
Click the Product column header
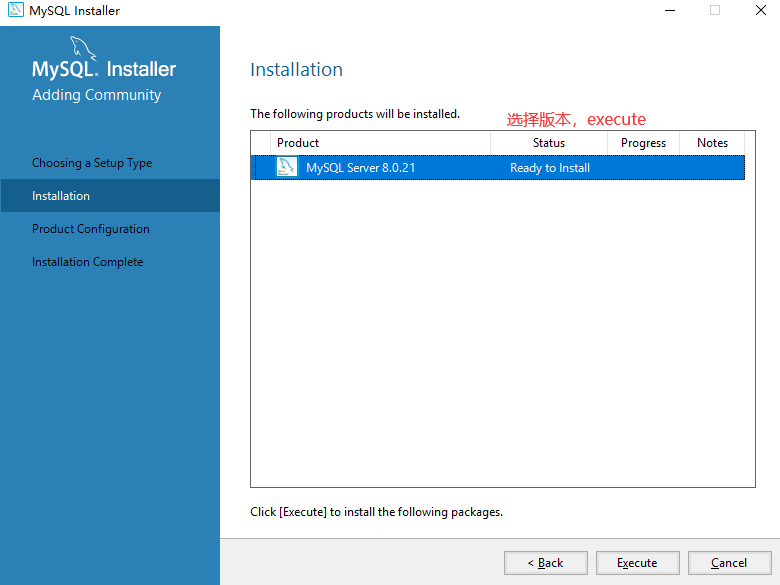point(381,143)
